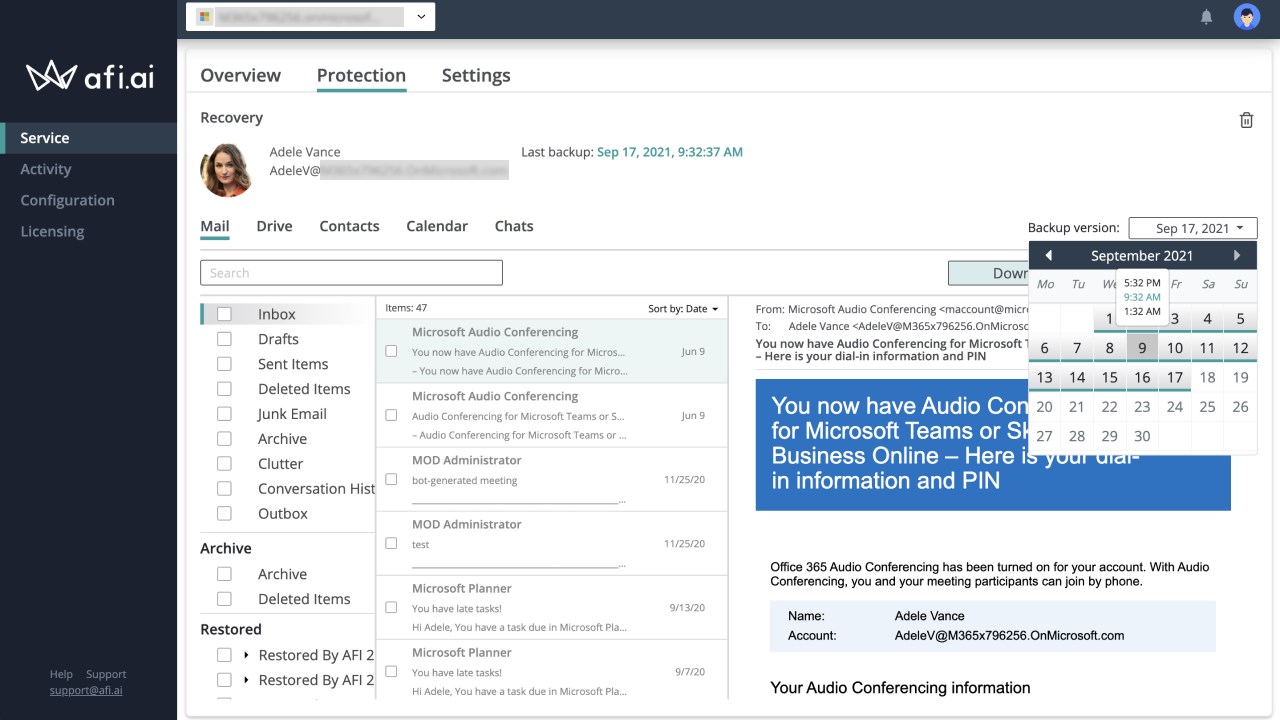1280x720 pixels.
Task: Open the user profile avatar menu
Action: click(x=1246, y=17)
